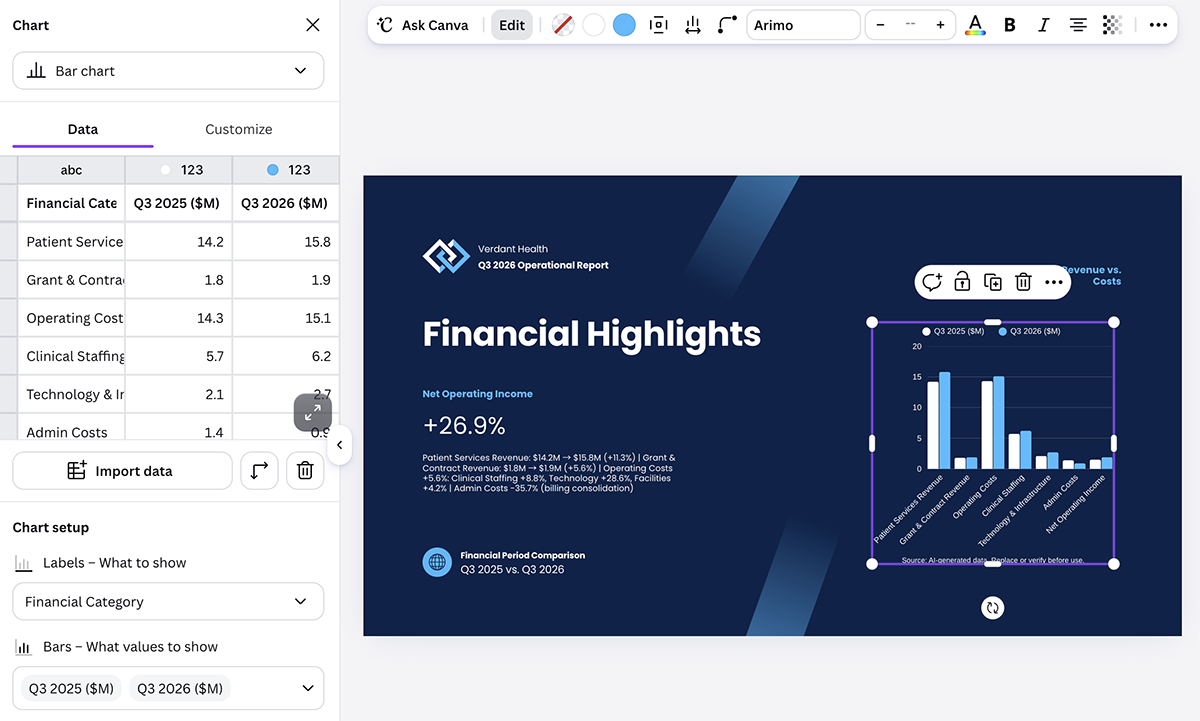Lock the selected chart
This screenshot has height=721, width=1200.
(962, 282)
